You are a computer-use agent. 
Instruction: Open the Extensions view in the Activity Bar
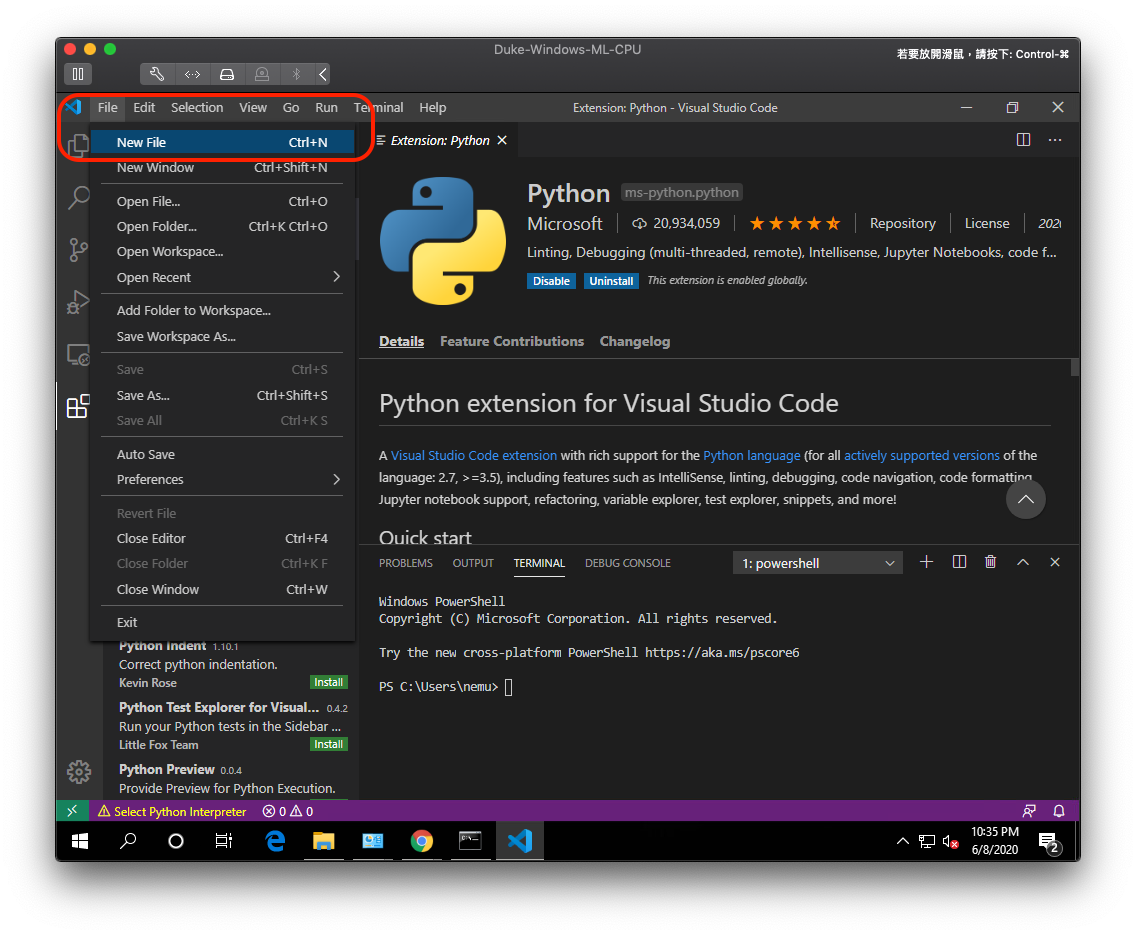tap(78, 406)
